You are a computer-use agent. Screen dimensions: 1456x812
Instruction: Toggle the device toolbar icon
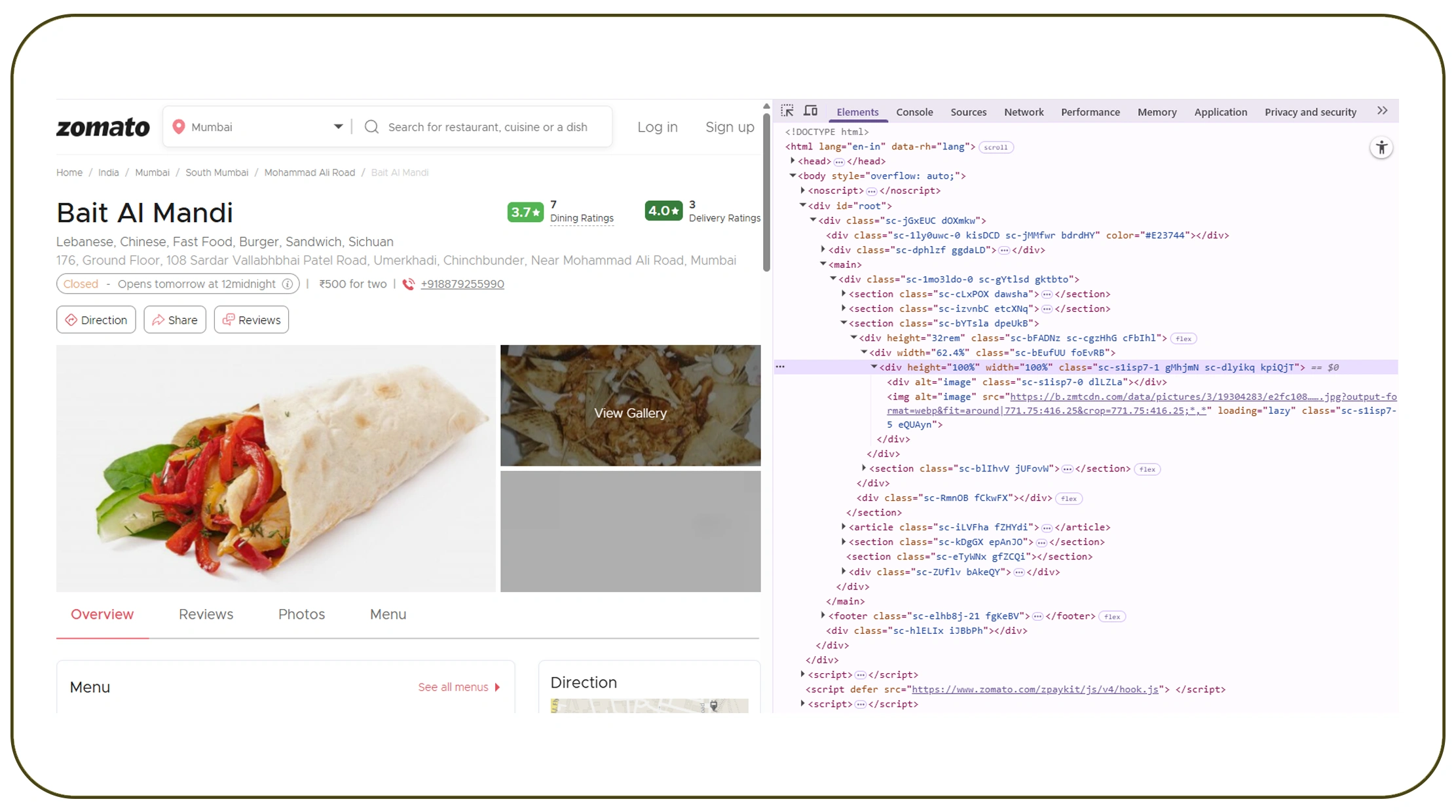(811, 111)
